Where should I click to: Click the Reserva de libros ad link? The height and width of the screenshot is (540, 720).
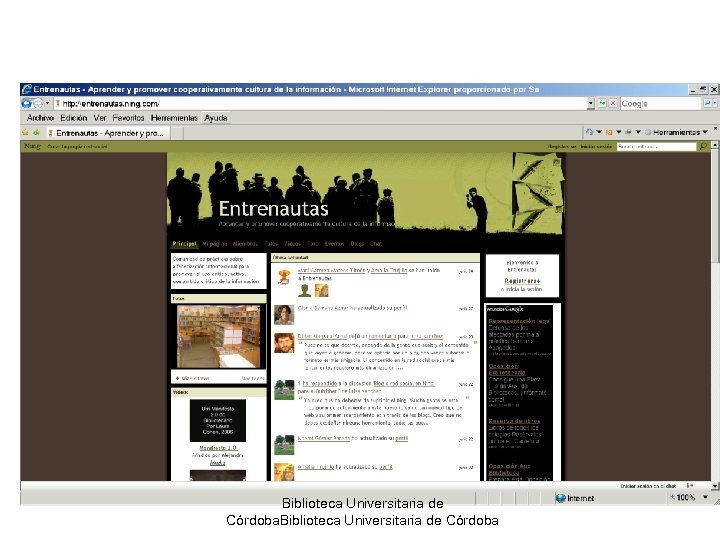(514, 421)
